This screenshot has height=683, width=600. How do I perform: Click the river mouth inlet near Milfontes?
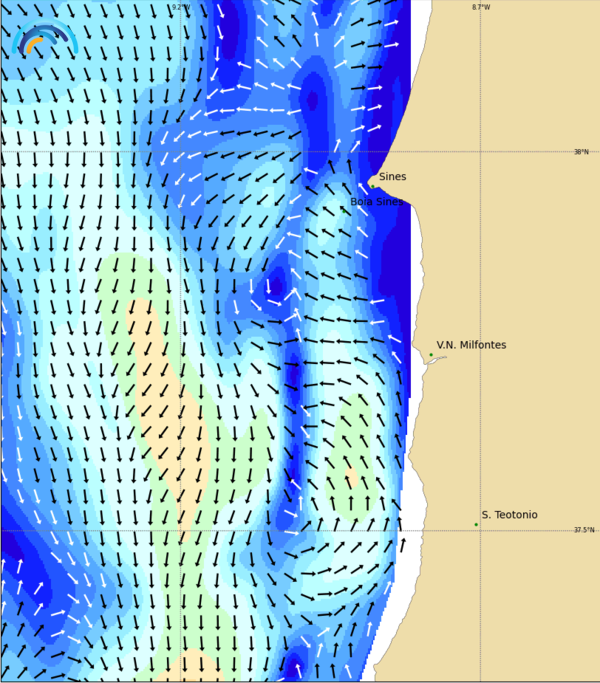(437, 360)
